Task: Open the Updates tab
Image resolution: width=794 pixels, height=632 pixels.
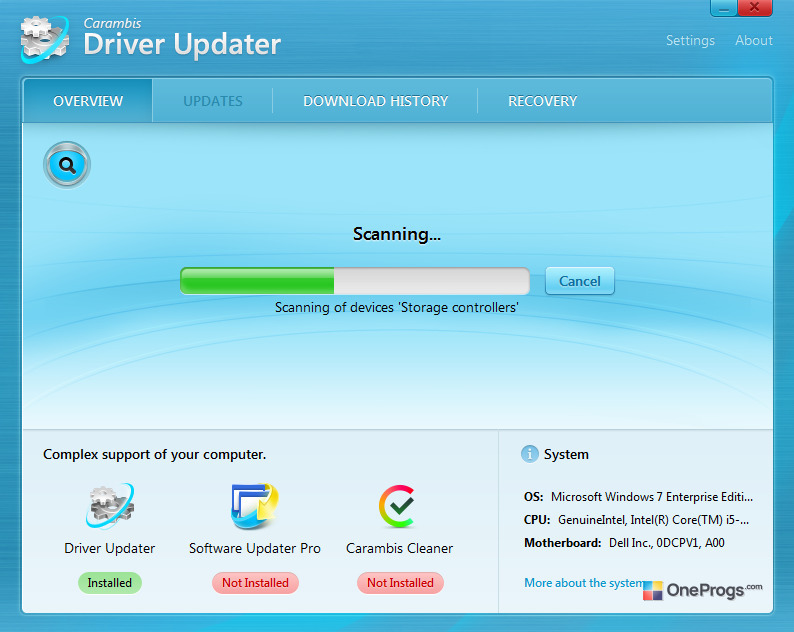Action: click(x=213, y=101)
